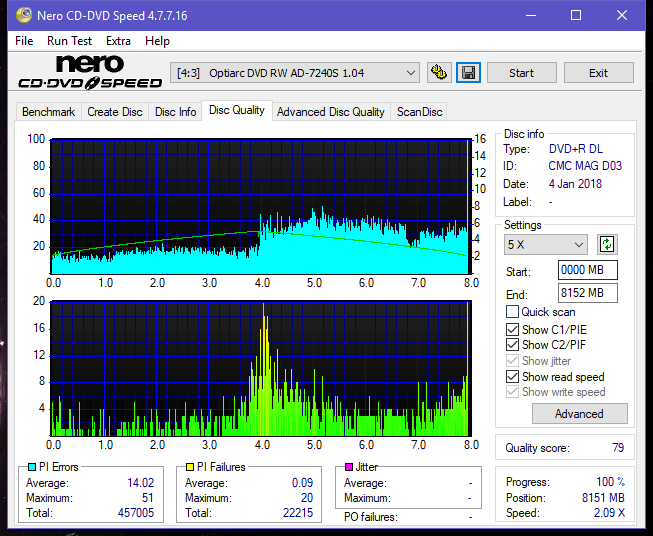Click the Quality score value 79
The height and width of the screenshot is (536, 653).
(618, 448)
